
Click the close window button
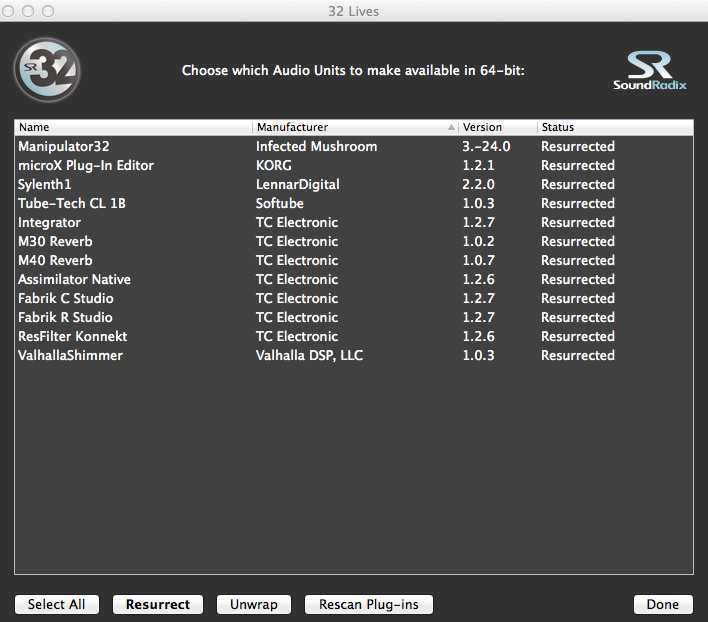pos(8,11)
